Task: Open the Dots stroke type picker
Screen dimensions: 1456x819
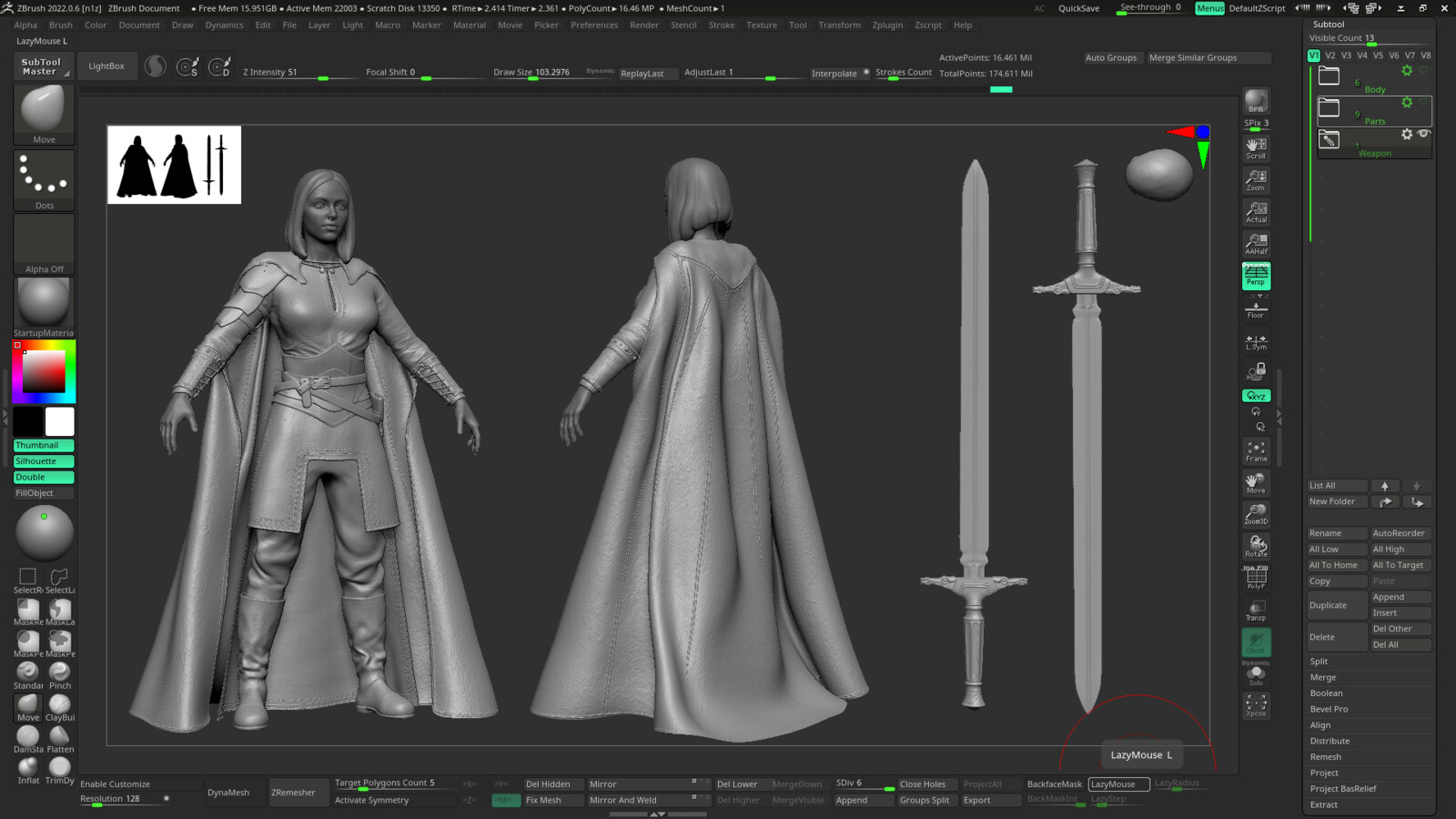Action: (44, 180)
